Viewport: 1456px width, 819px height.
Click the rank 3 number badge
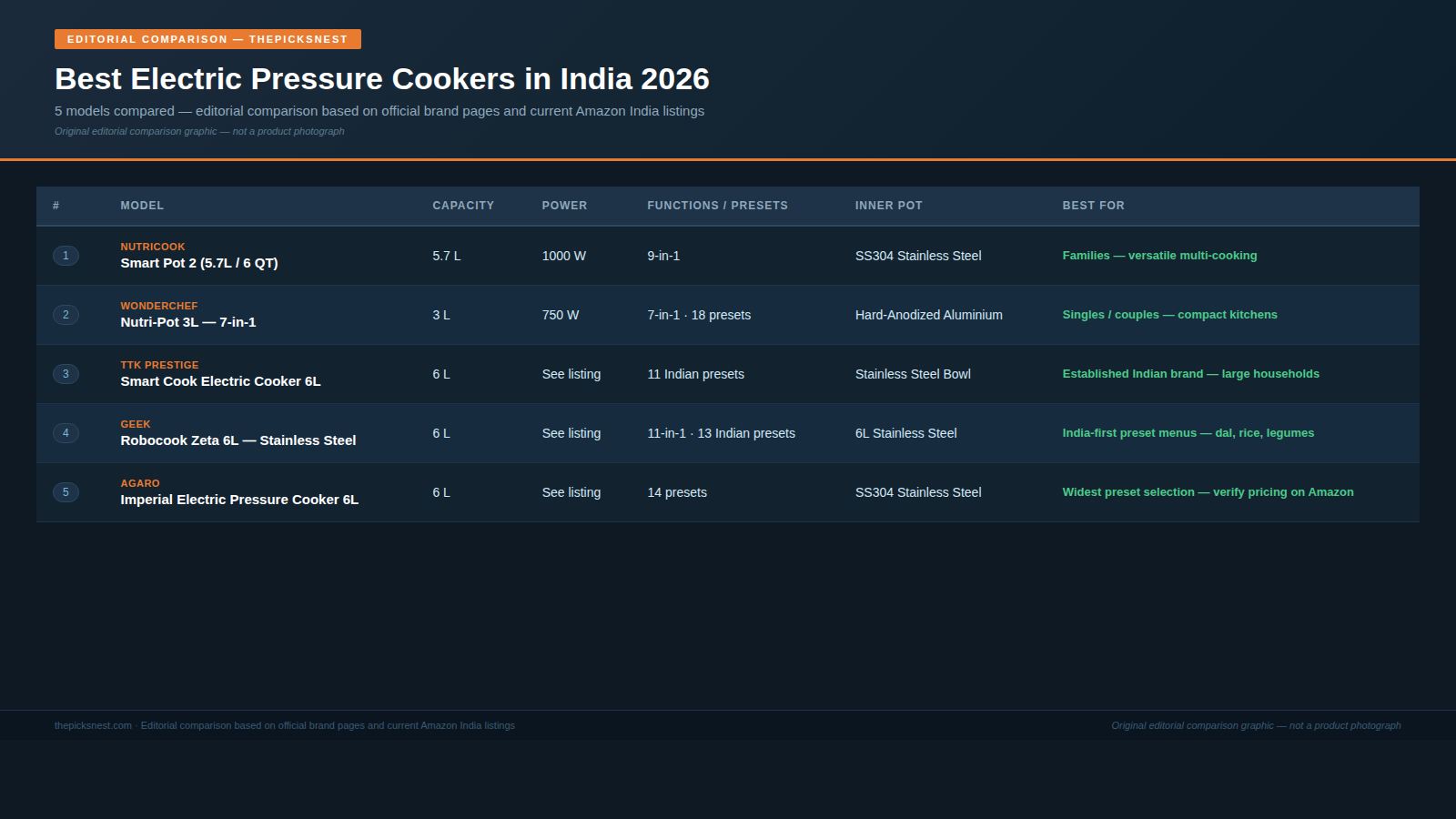click(x=66, y=374)
